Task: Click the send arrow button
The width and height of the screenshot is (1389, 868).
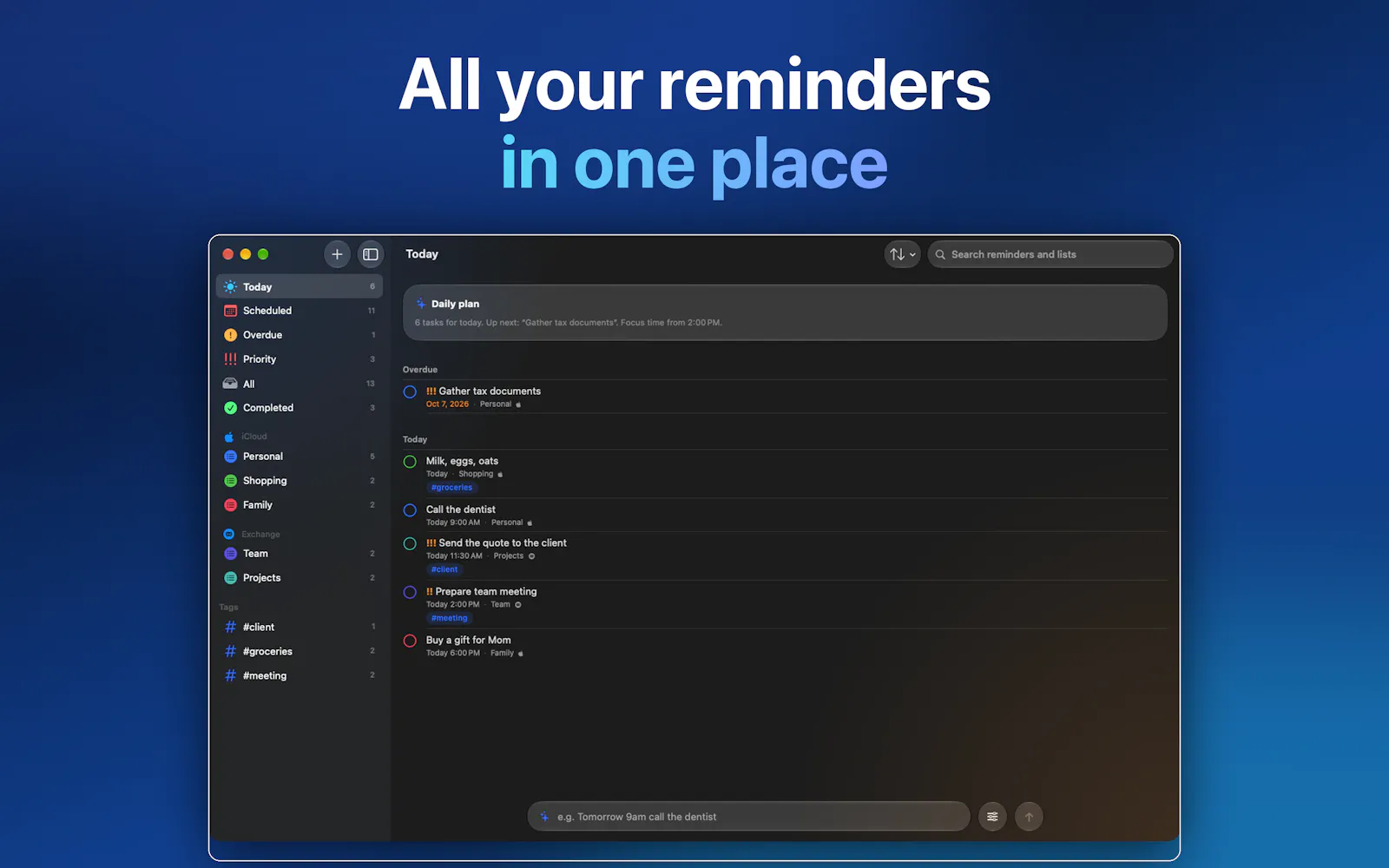Action: click(x=1029, y=817)
